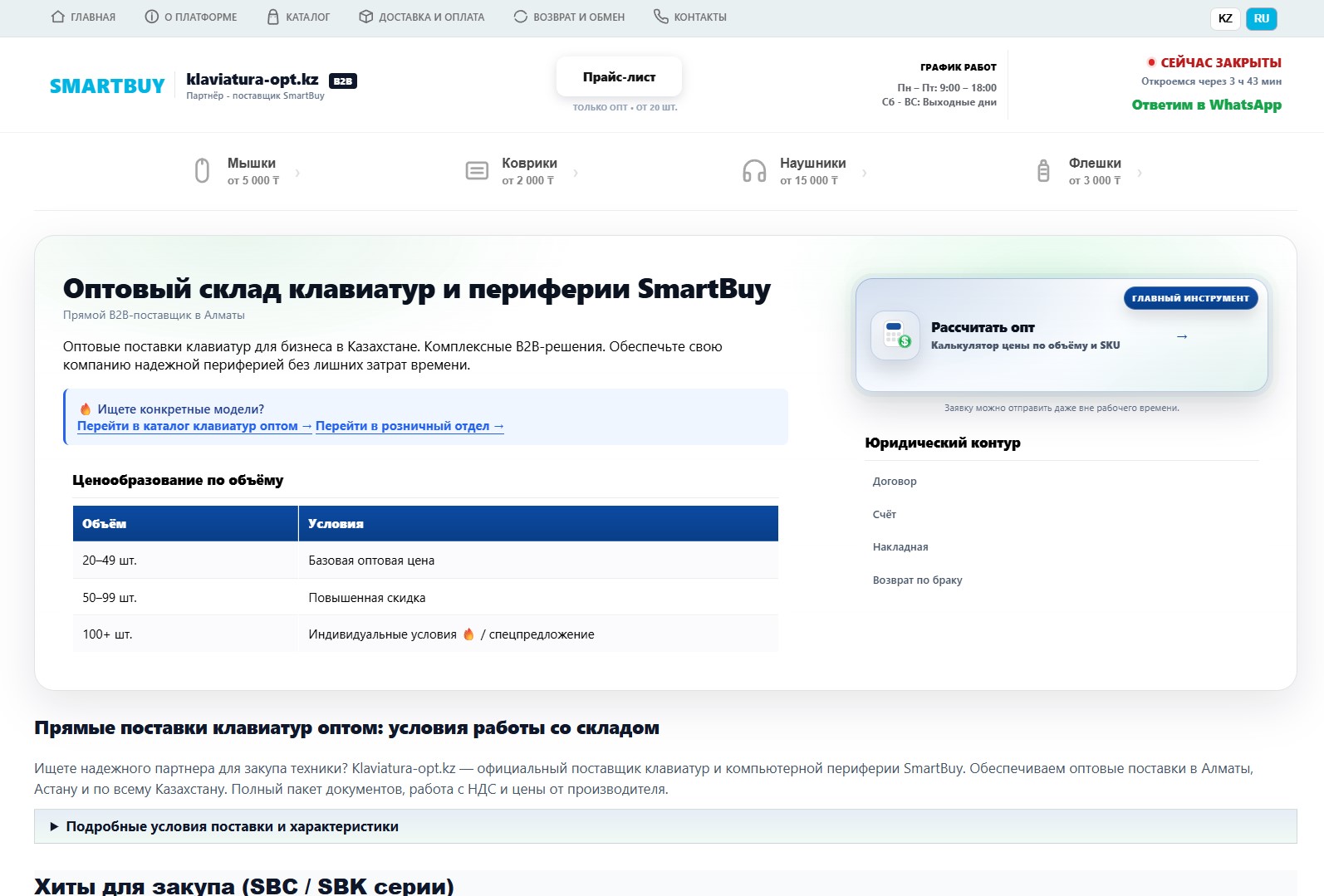The width and height of the screenshot is (1324, 896).
Task: Open the chevron next to Коврики
Action: [x=576, y=173]
